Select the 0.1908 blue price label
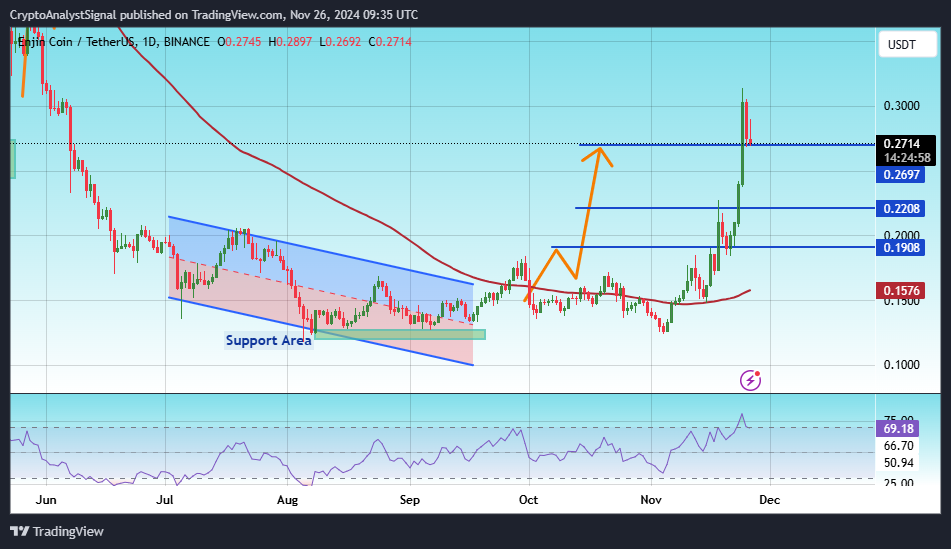Image resolution: width=951 pixels, height=549 pixels. [901, 248]
